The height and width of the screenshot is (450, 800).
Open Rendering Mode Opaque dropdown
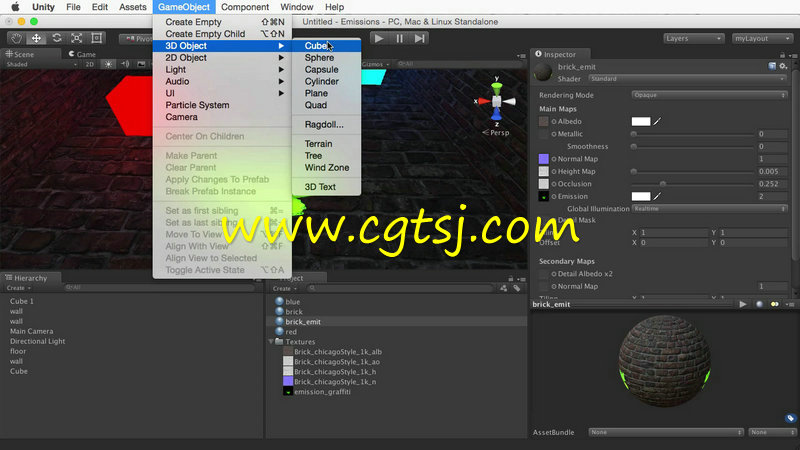click(709, 95)
